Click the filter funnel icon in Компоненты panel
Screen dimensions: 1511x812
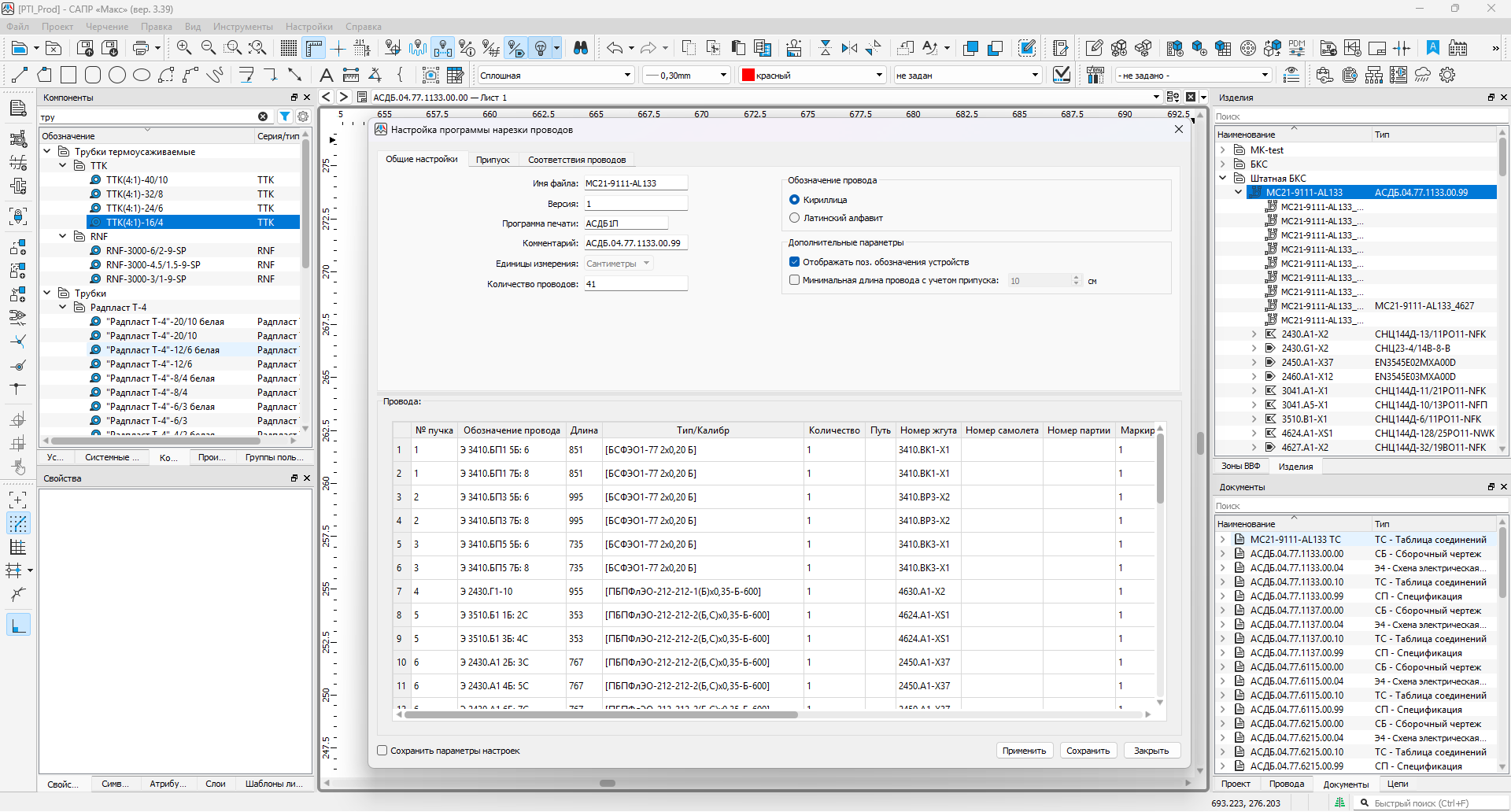pos(285,116)
